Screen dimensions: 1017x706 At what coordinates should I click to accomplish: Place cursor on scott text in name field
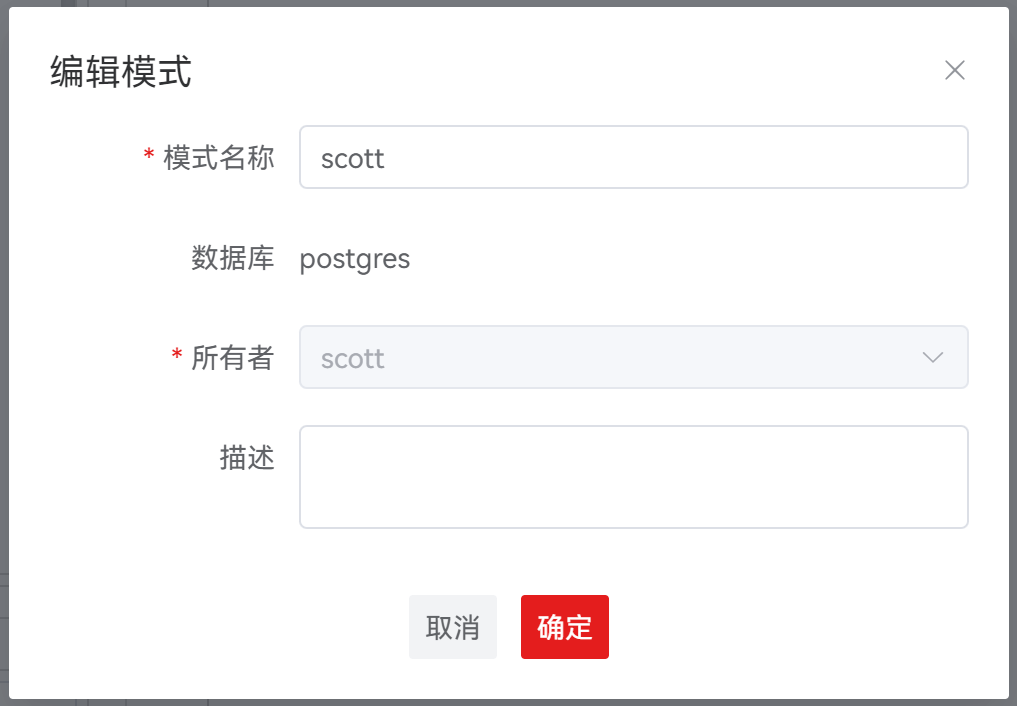[353, 159]
